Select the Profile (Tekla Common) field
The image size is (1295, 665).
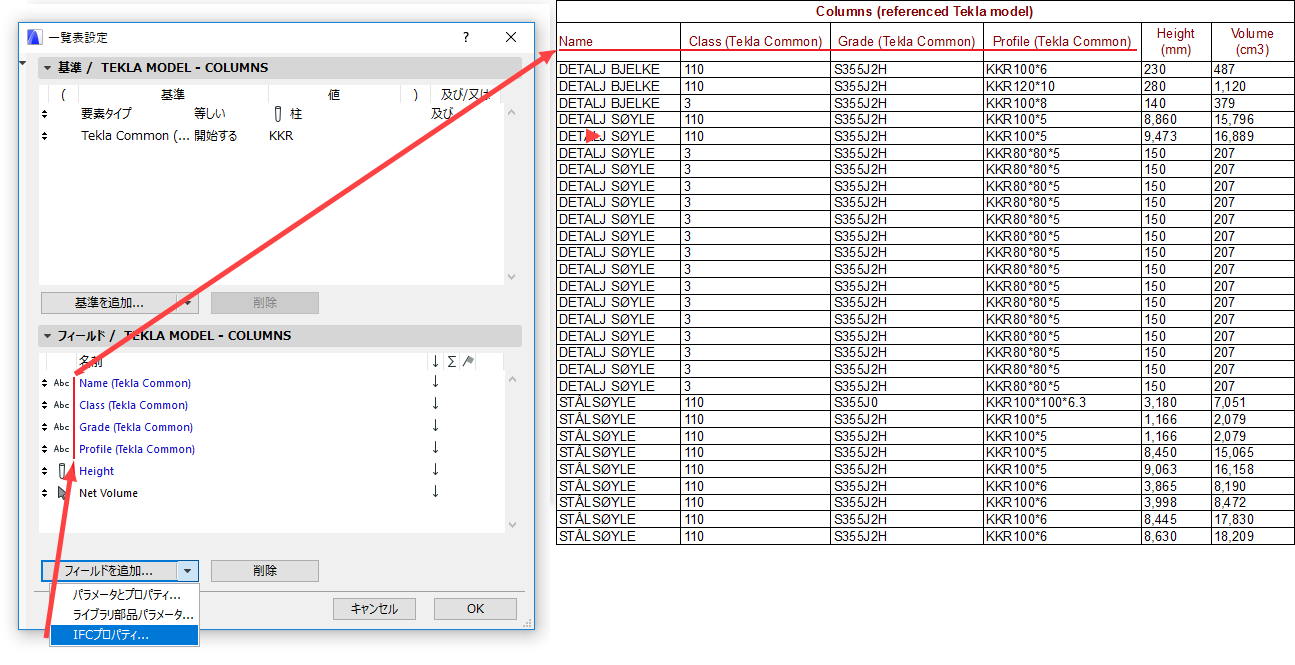coord(137,449)
